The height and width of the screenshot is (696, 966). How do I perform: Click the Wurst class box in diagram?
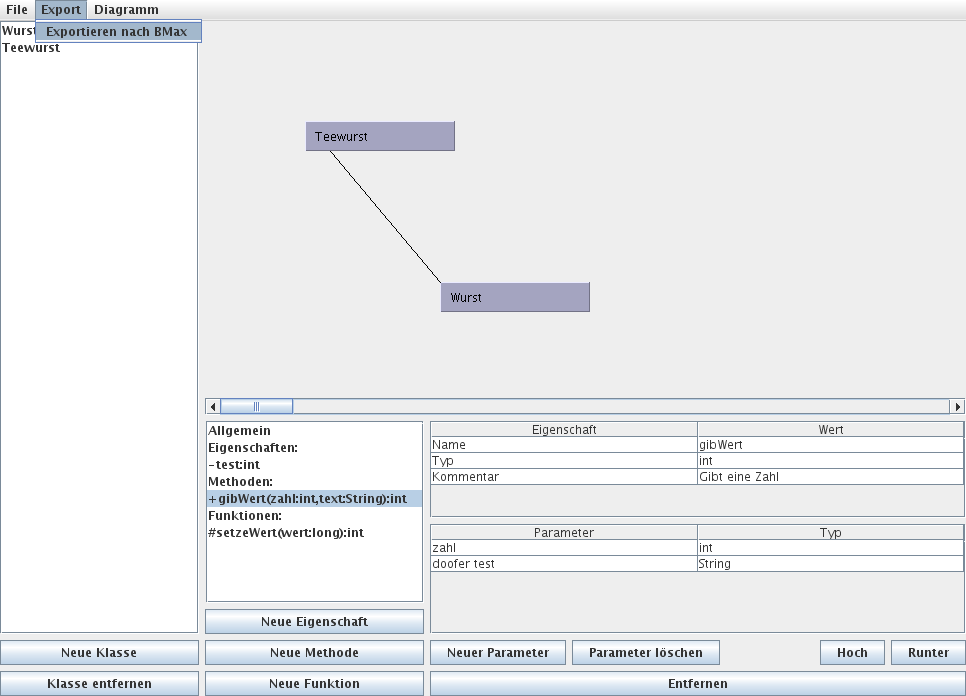tap(515, 297)
